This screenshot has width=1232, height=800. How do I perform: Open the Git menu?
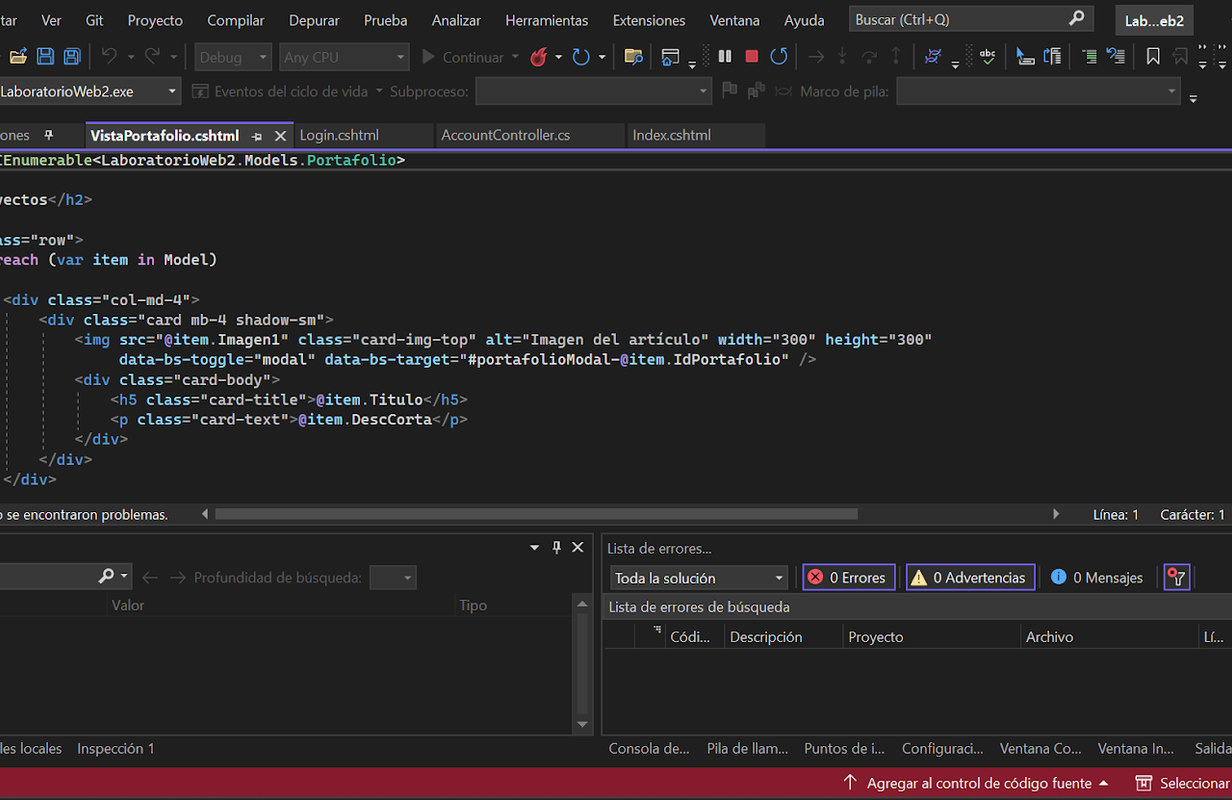[94, 20]
